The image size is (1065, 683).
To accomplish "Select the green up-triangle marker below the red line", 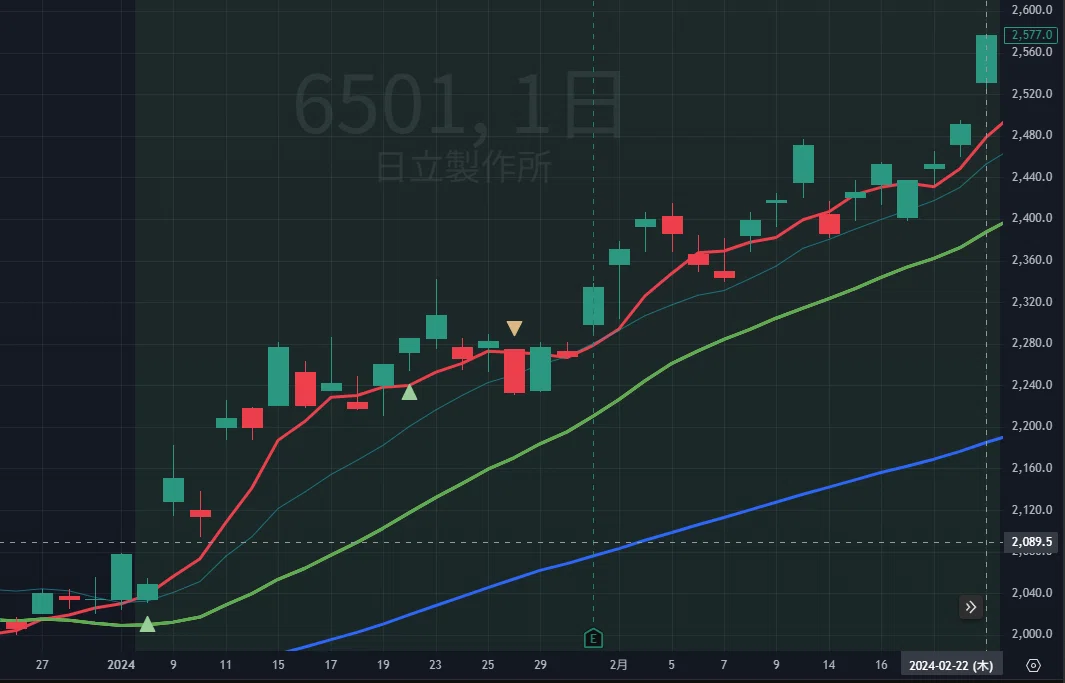I will pos(409,392).
